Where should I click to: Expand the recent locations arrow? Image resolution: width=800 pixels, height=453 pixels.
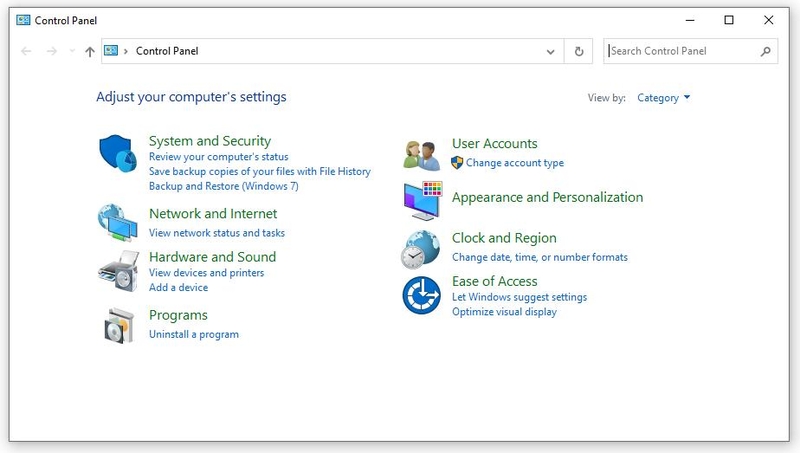point(72,51)
